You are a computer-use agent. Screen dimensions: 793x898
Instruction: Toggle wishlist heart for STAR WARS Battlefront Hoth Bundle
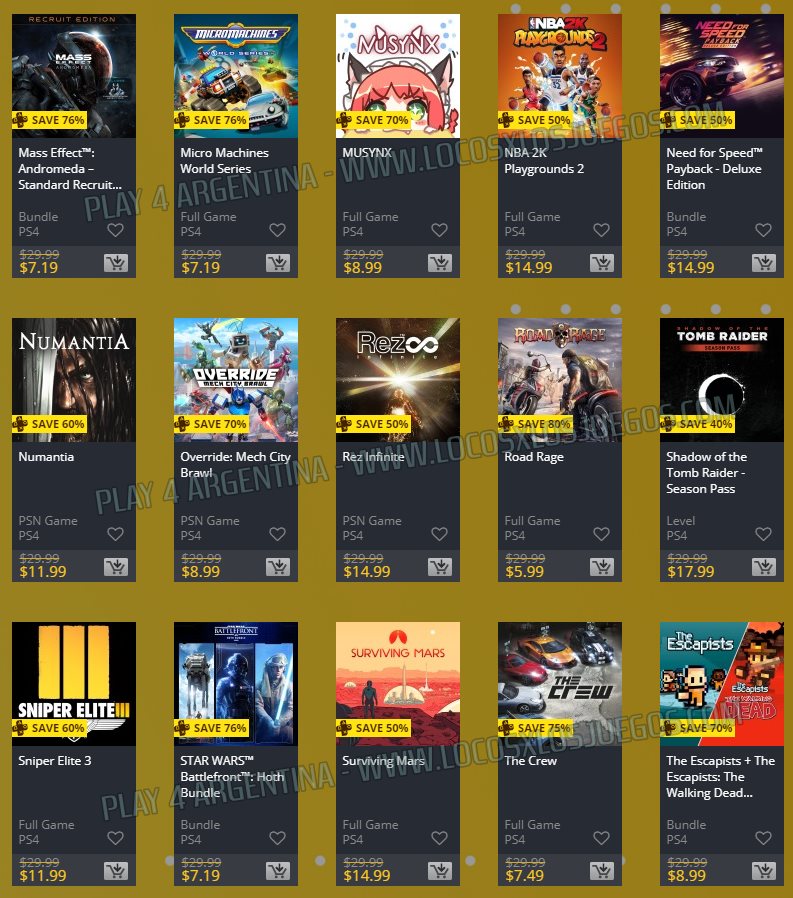(278, 838)
